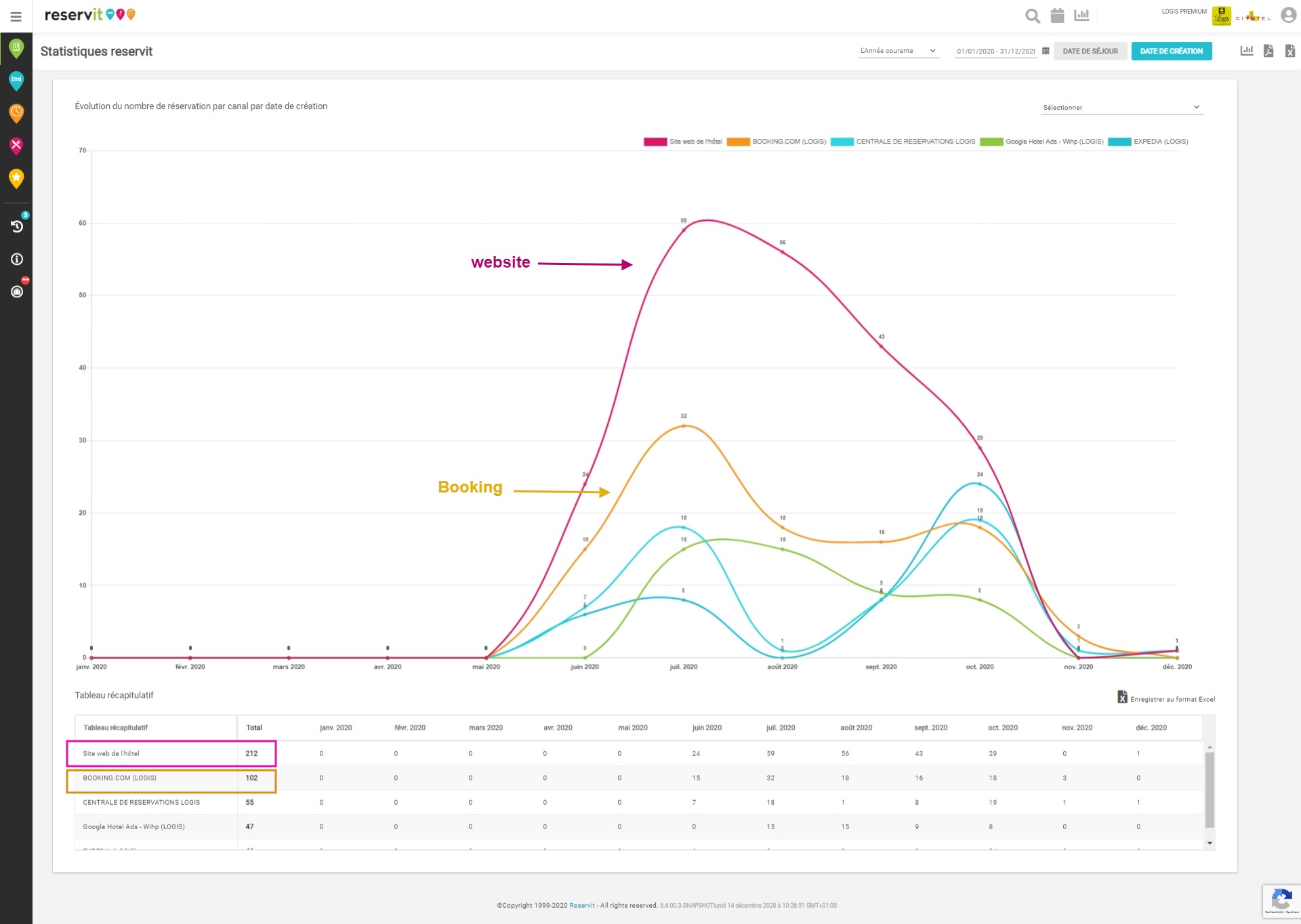Select the BOOKING.COM (LOGIS) row label
Image resolution: width=1301 pixels, height=924 pixels.
point(119,778)
